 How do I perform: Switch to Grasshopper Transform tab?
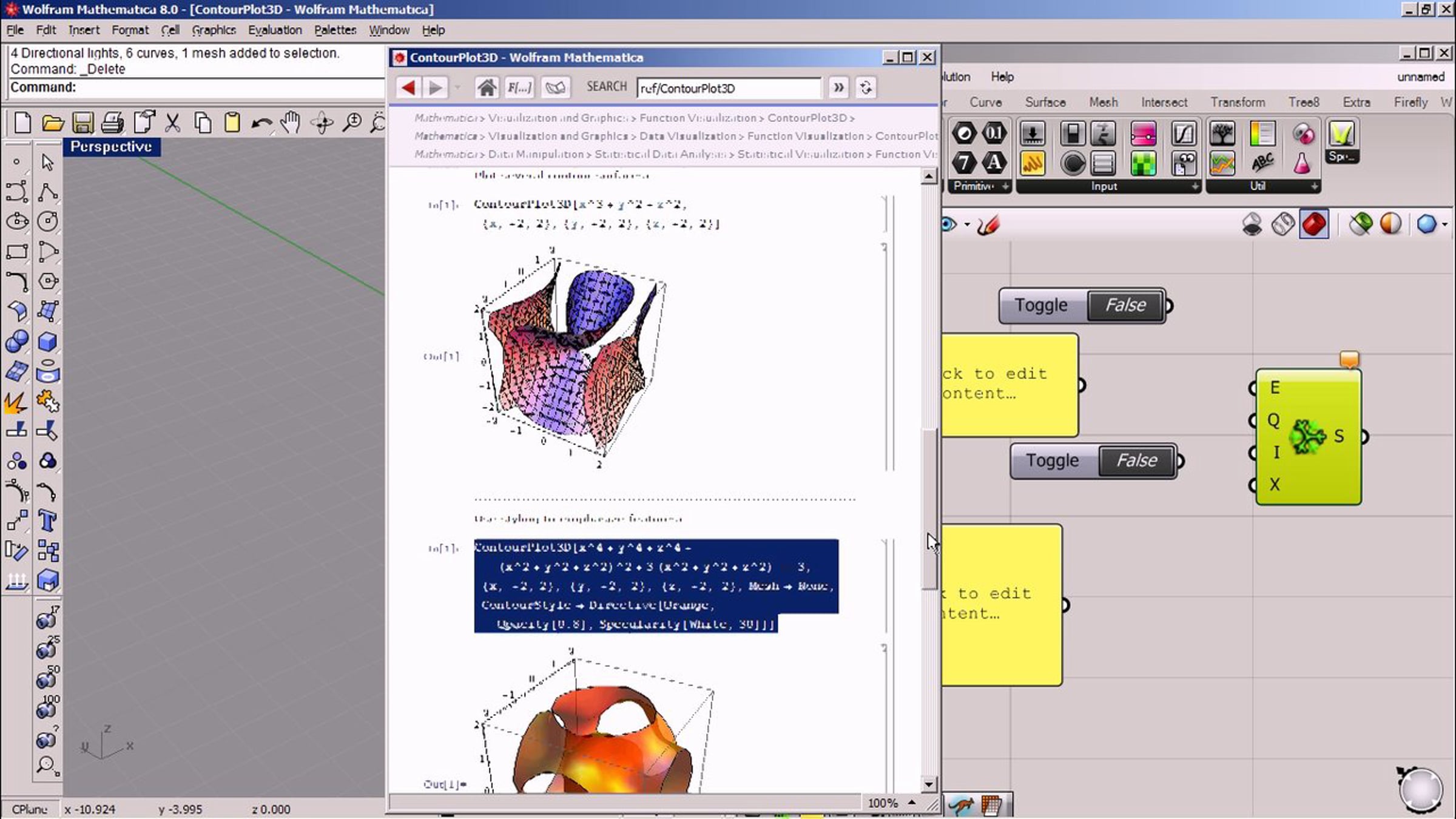(x=1238, y=103)
